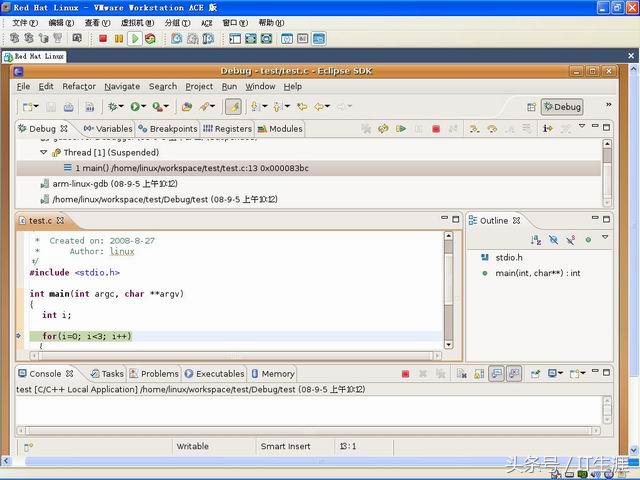This screenshot has width=640, height=480.
Task: Open the Memory tab
Action: 273,374
